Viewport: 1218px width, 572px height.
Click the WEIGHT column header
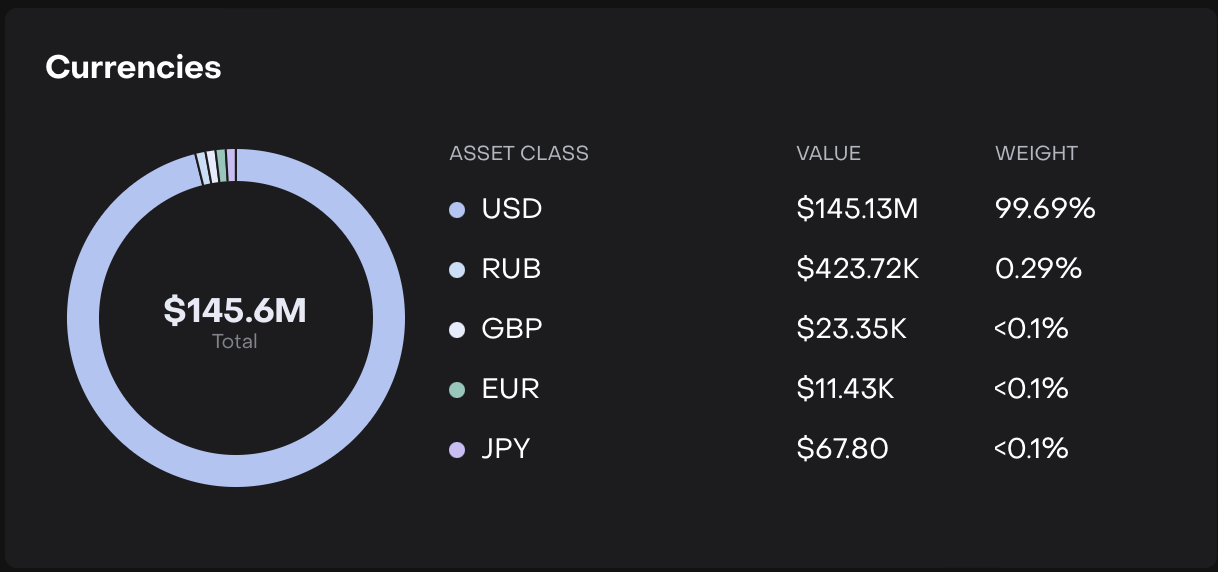tap(1036, 154)
